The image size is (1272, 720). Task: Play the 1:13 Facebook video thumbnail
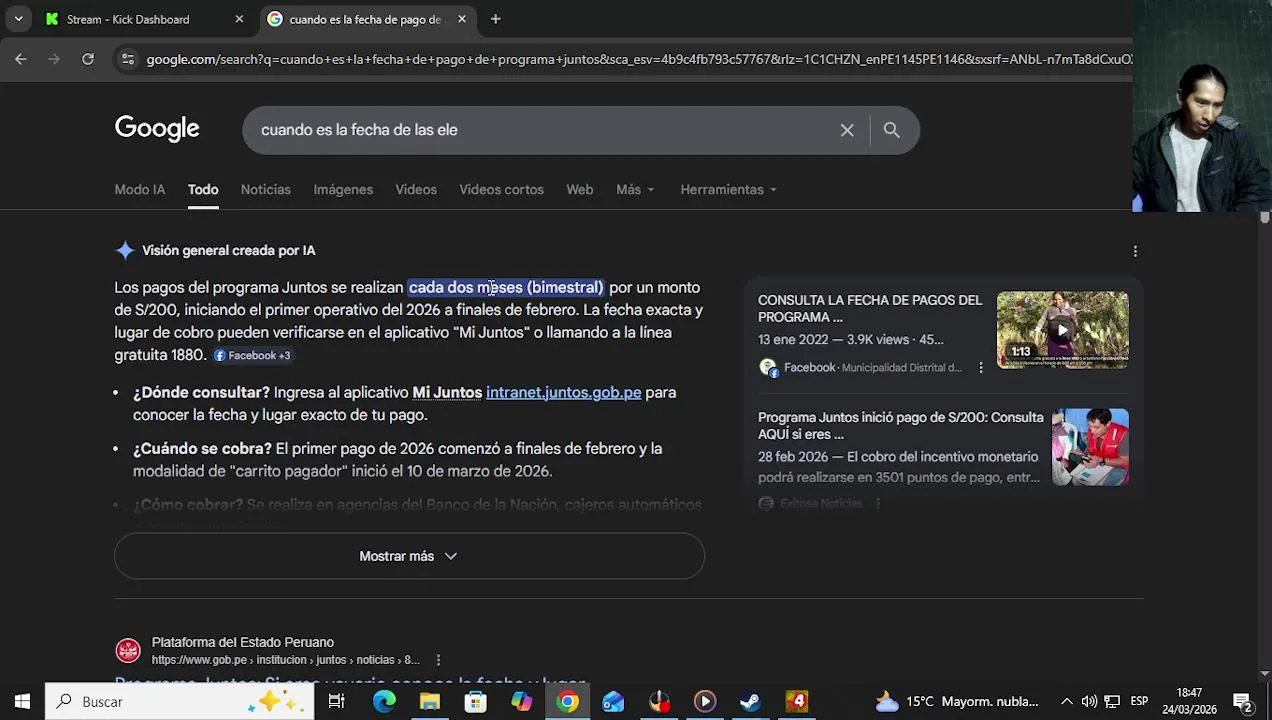pyautogui.click(x=1062, y=329)
